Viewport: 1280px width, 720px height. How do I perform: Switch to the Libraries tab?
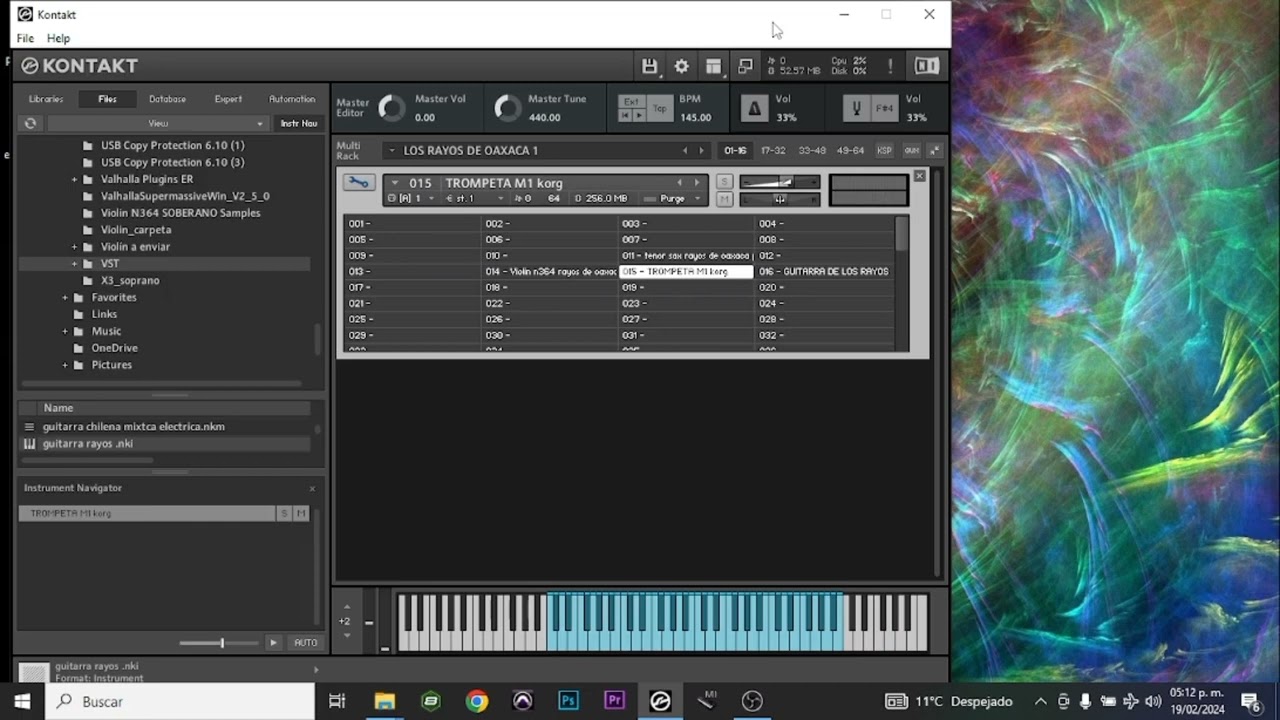click(x=46, y=99)
